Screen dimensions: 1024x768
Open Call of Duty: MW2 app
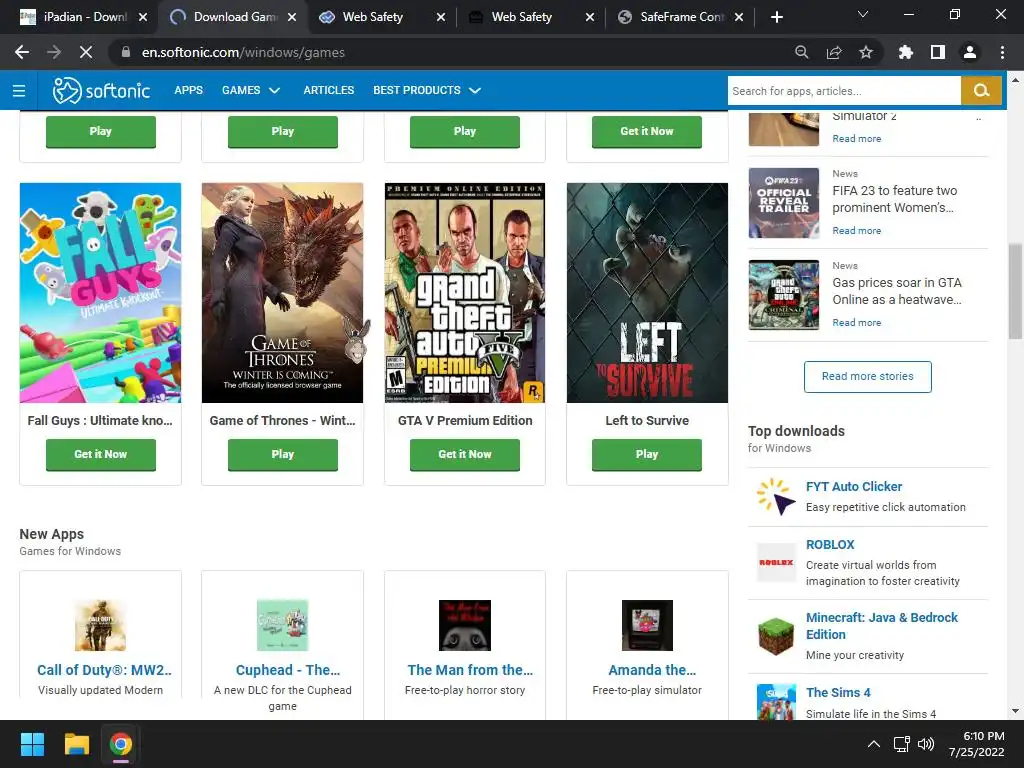pyautogui.click(x=104, y=670)
